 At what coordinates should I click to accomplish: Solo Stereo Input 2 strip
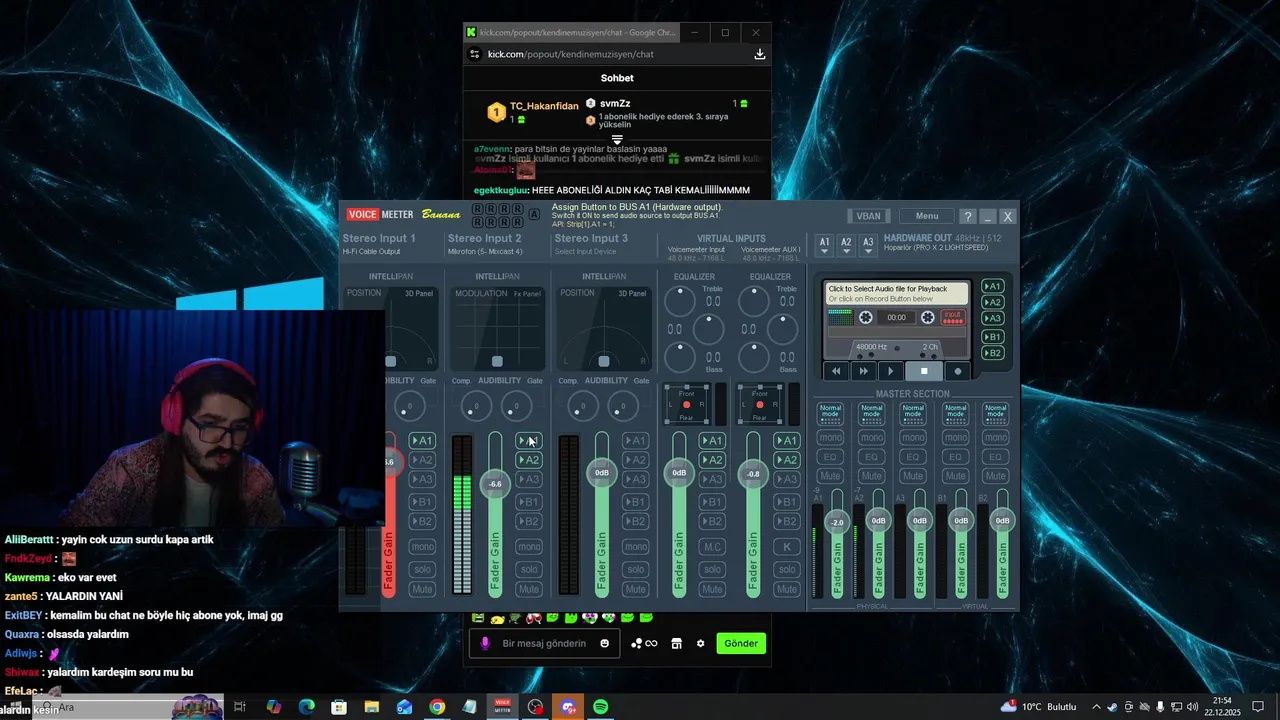coord(529,569)
